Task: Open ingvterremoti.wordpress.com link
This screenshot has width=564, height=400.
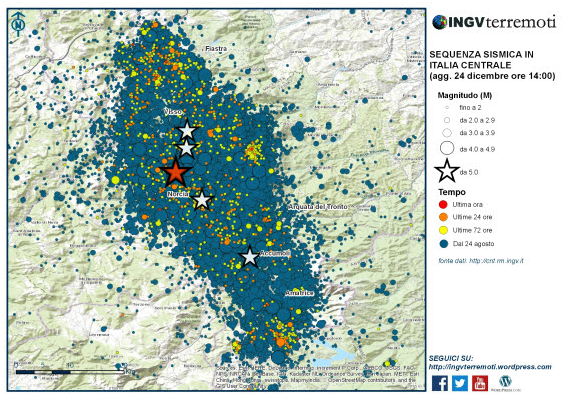Action: coord(490,367)
